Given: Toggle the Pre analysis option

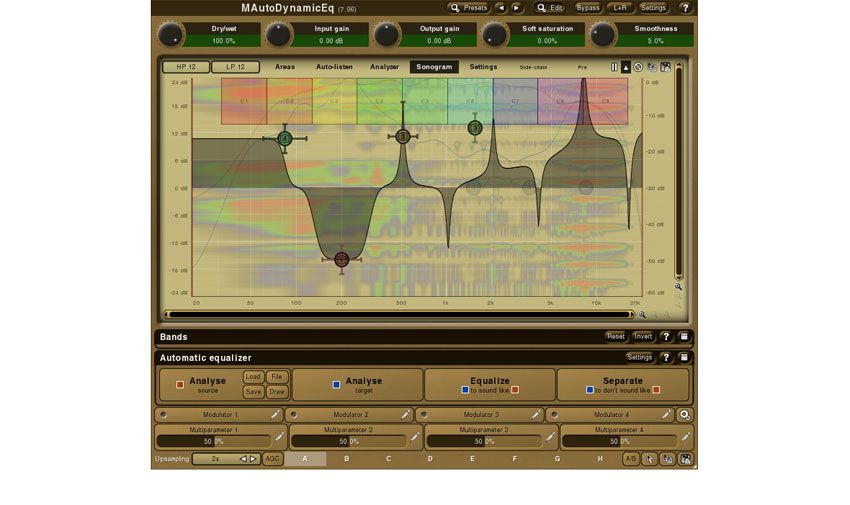Looking at the screenshot, I should coord(582,67).
